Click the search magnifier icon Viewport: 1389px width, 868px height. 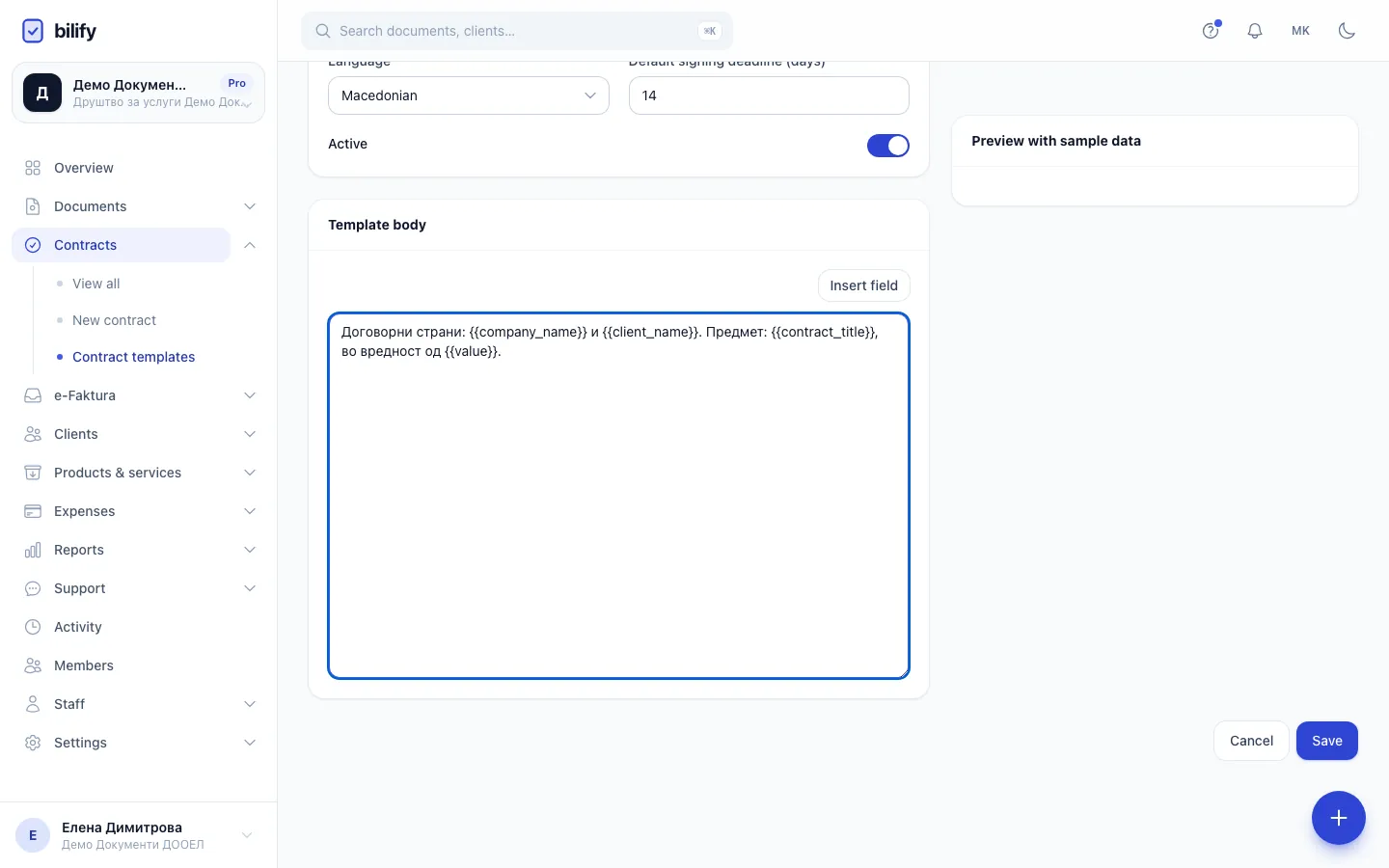(x=323, y=31)
